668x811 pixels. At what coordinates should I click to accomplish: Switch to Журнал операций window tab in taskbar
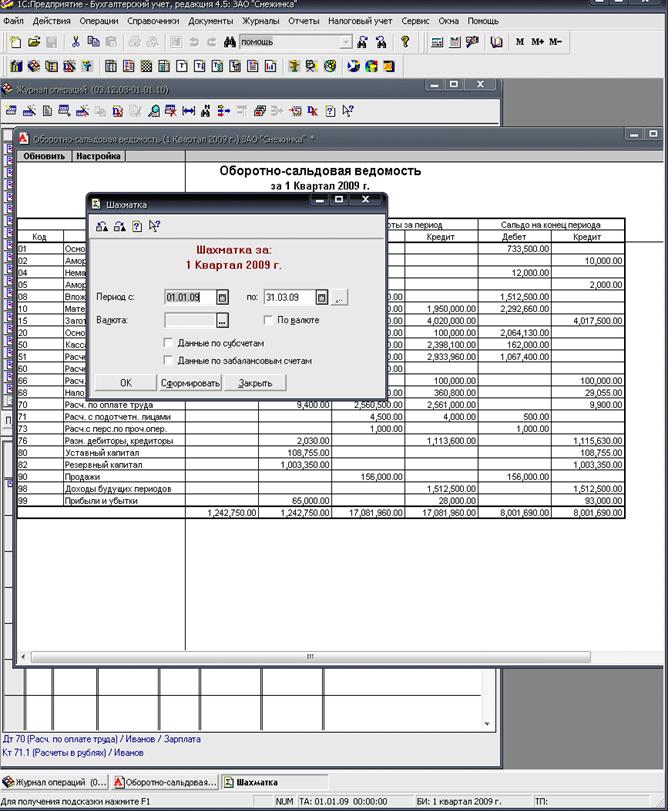tap(55, 782)
